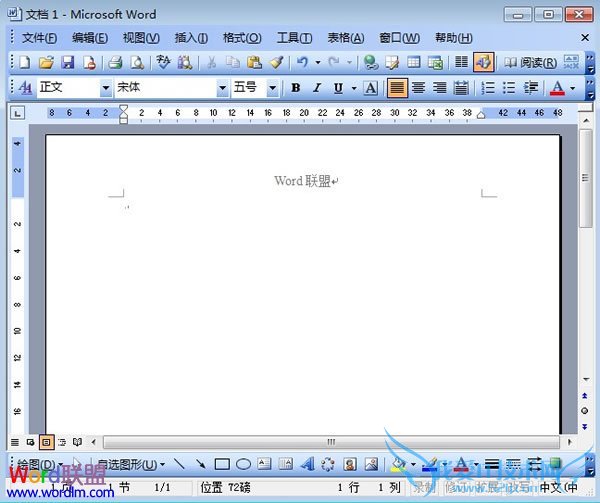This screenshot has width=600, height=503.
Task: Draw a line with the Line tool
Action: pos(179,464)
